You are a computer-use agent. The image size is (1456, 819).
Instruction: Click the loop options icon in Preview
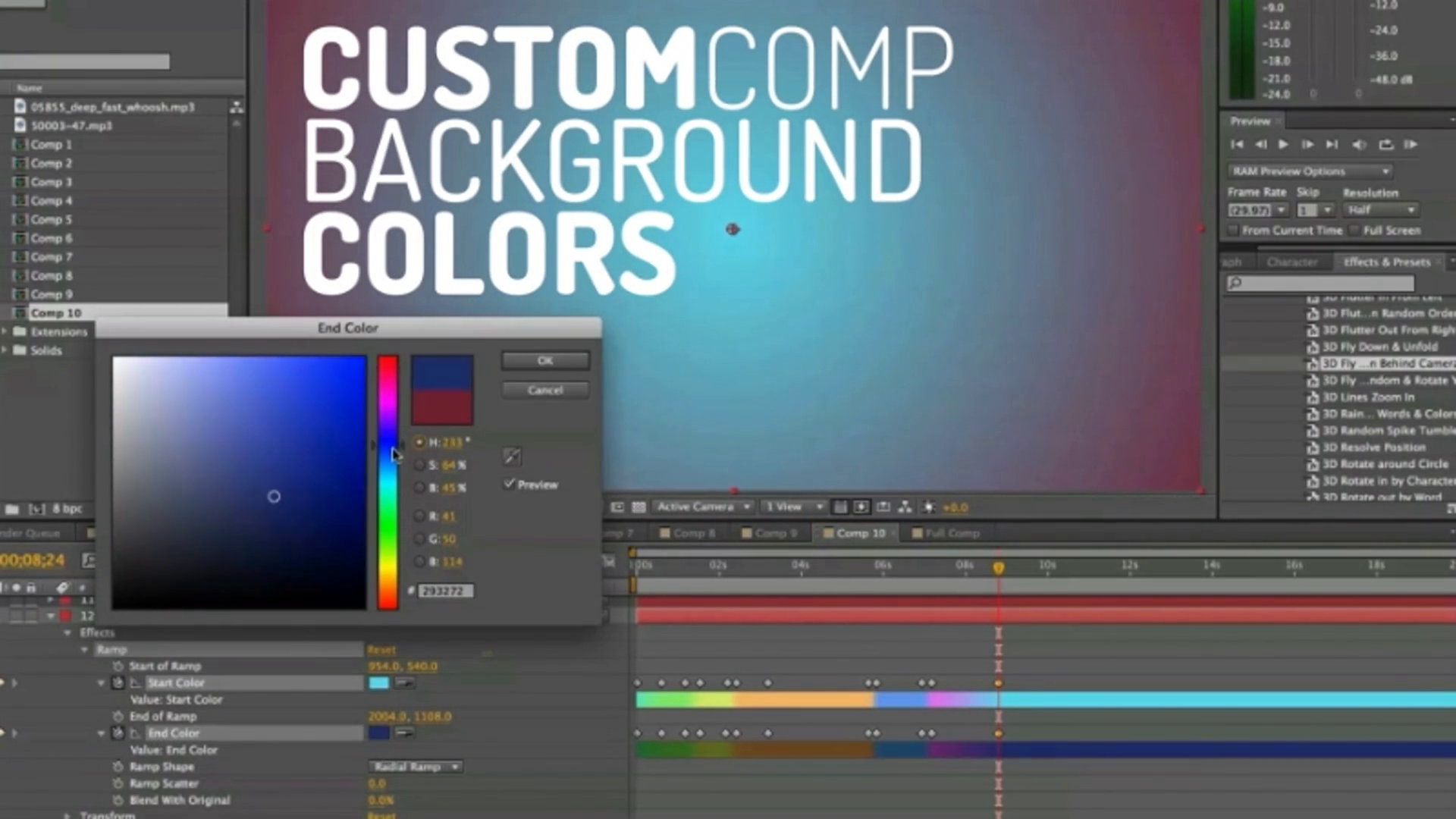click(1385, 144)
